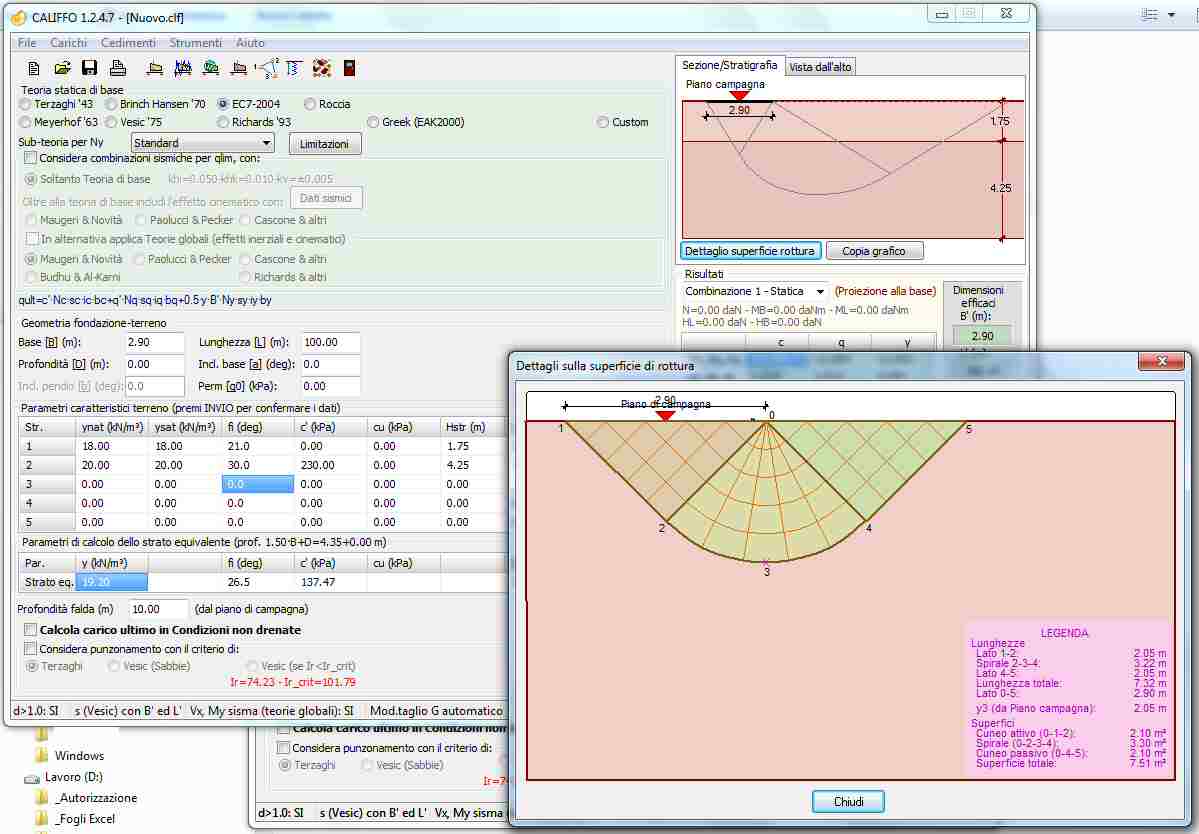Click the Hstr cell 4.25 in stratum 2
Viewport: 1199px width, 834px height.
click(473, 466)
